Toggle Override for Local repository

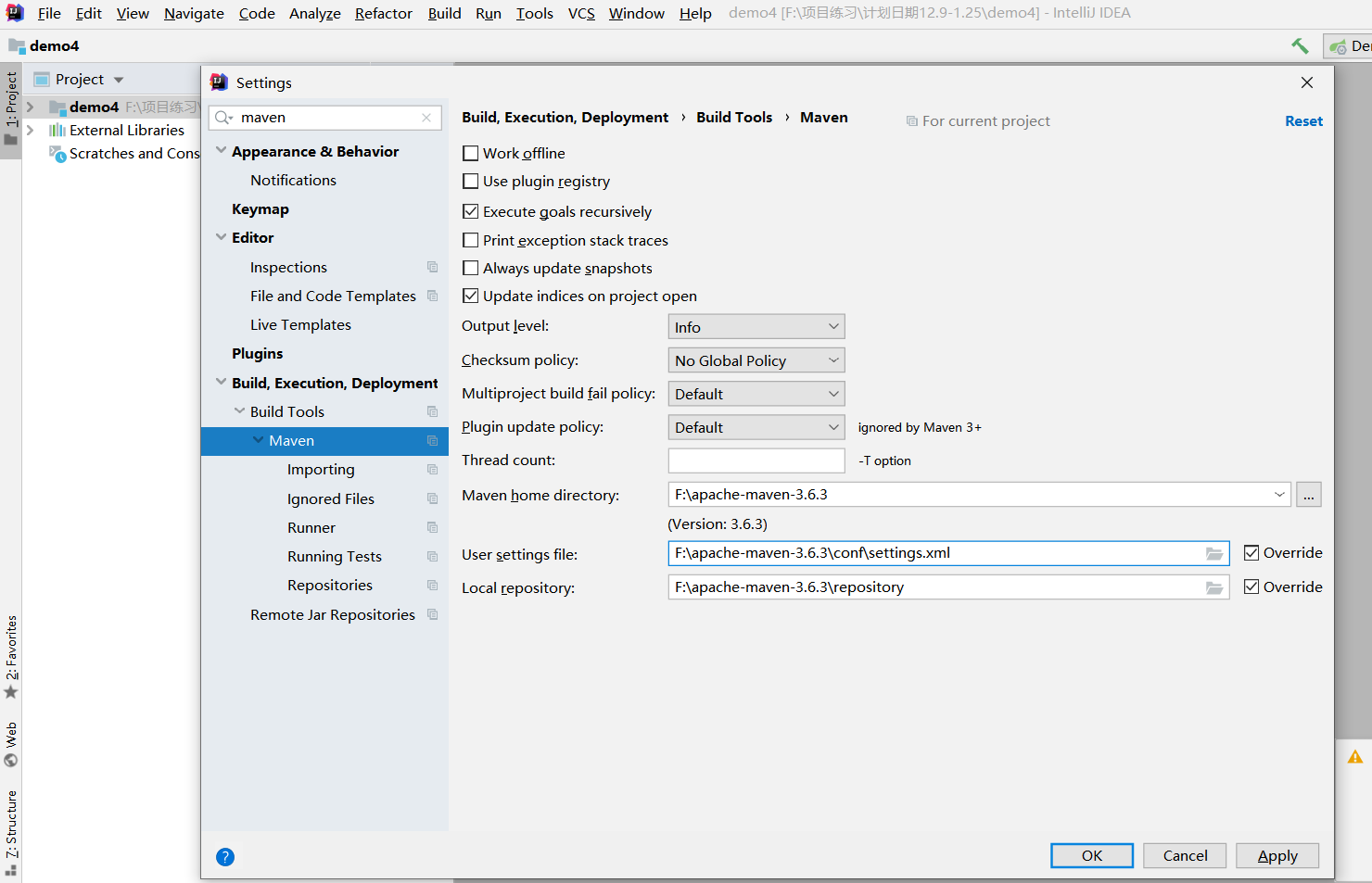point(1251,587)
